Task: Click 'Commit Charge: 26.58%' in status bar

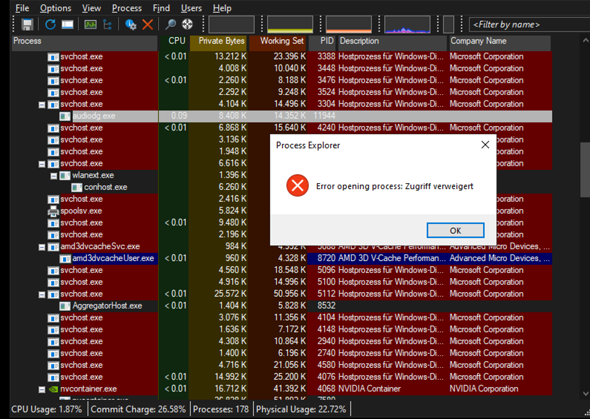Action: pyautogui.click(x=138, y=409)
